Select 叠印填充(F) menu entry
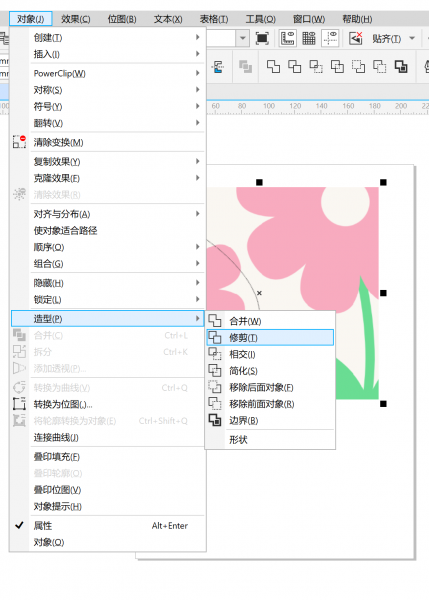Screen dimensions: 429x600 click(108, 457)
